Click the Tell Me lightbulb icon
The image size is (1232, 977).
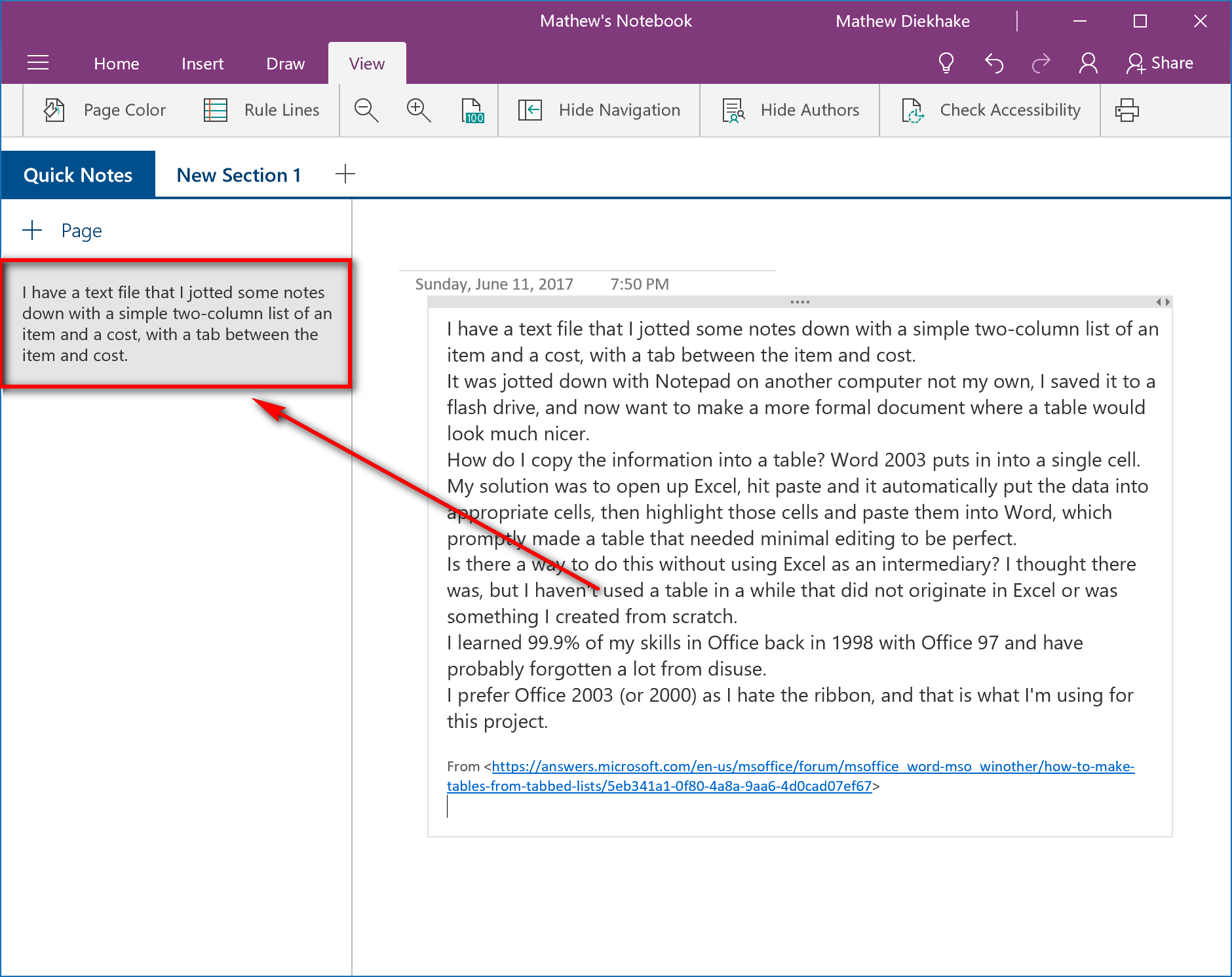[946, 63]
